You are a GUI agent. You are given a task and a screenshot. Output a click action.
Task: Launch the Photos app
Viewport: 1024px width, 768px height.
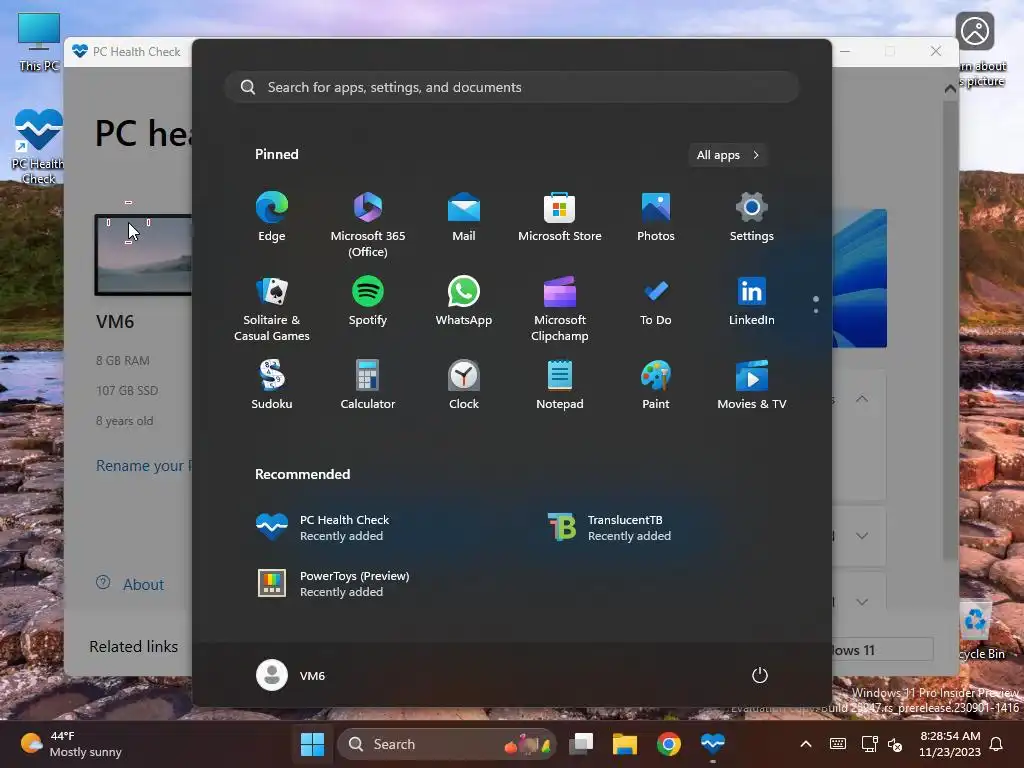[x=656, y=217]
